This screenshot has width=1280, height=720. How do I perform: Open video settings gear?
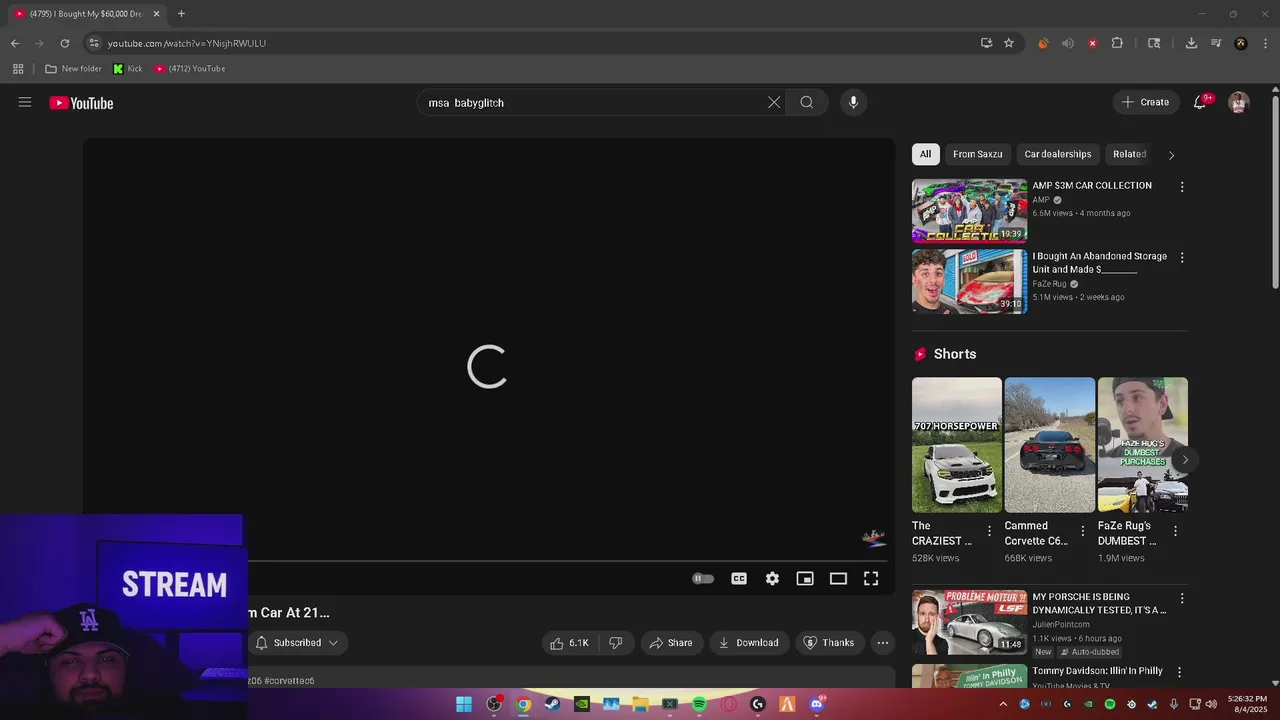(x=772, y=578)
